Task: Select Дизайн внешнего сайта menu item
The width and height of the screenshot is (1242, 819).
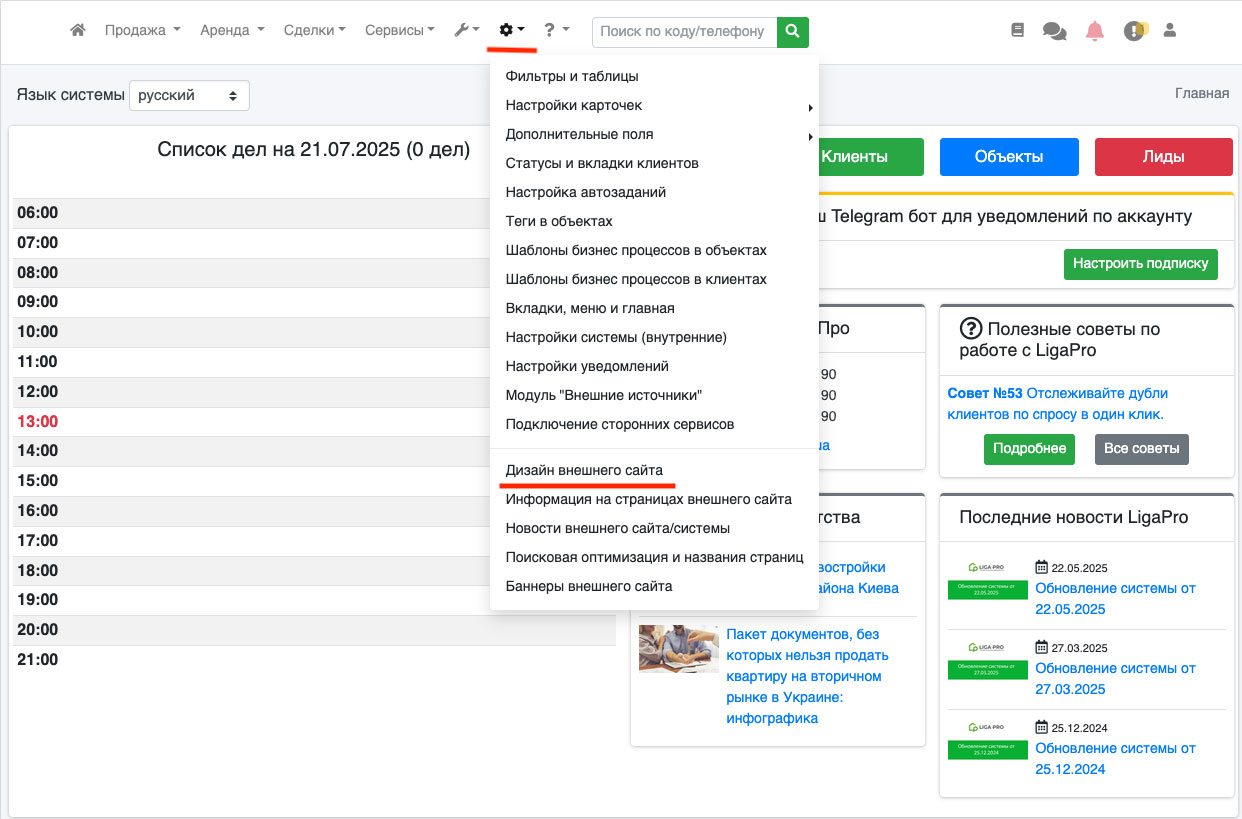Action: coord(584,470)
